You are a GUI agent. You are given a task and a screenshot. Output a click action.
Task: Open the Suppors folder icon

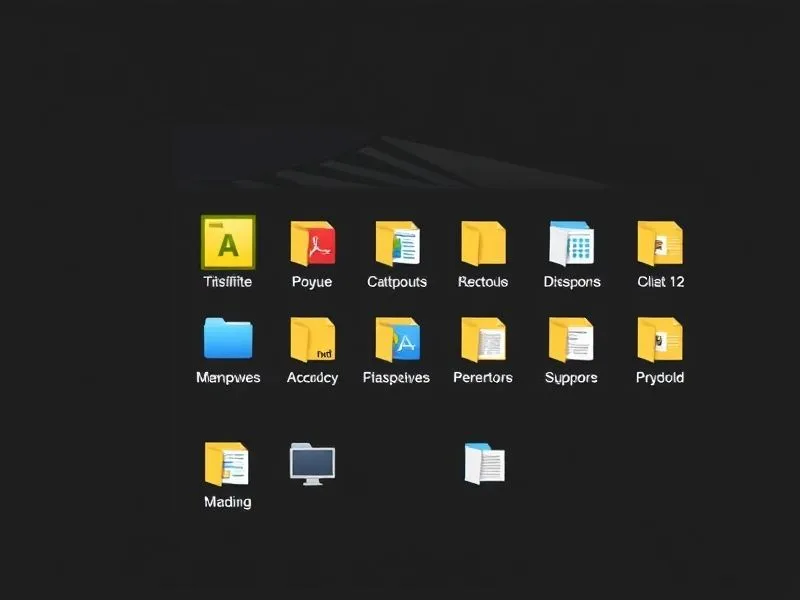571,339
